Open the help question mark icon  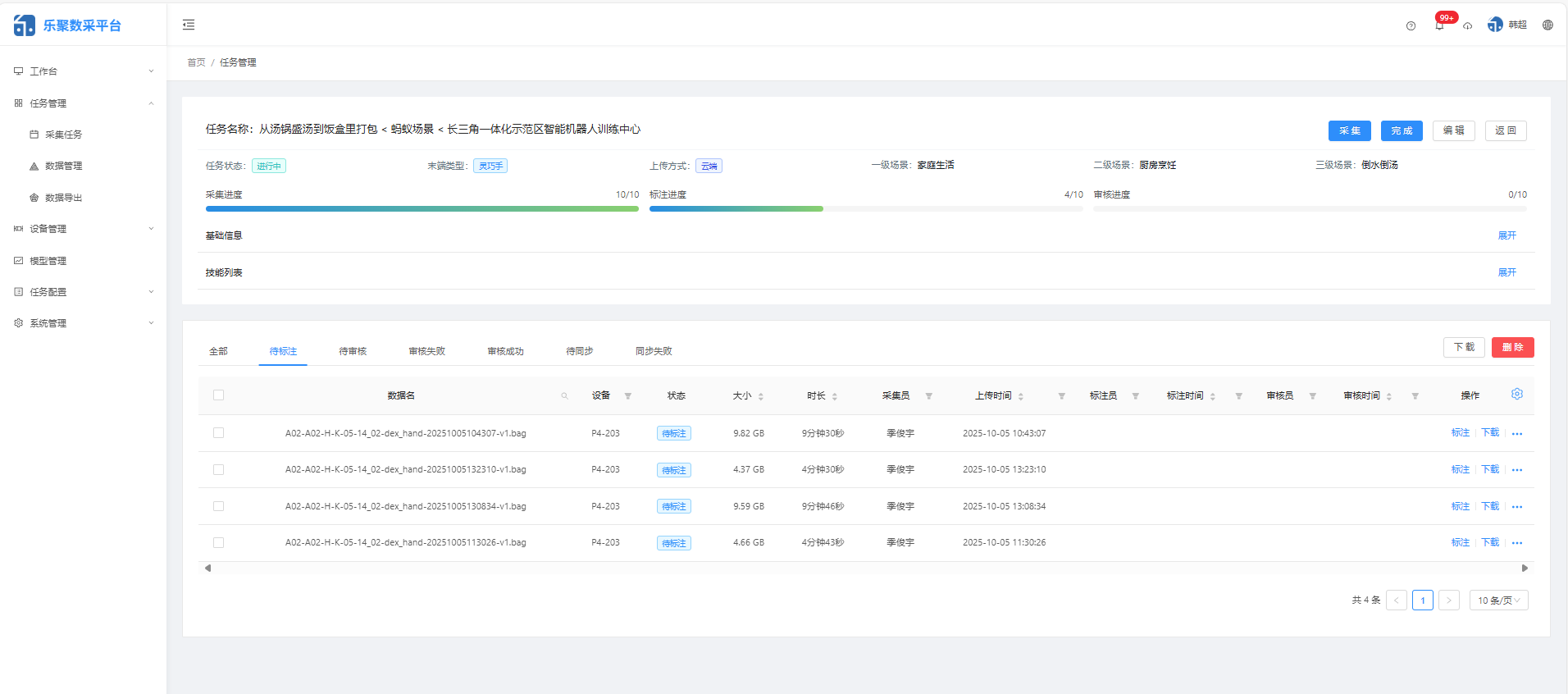[1411, 25]
